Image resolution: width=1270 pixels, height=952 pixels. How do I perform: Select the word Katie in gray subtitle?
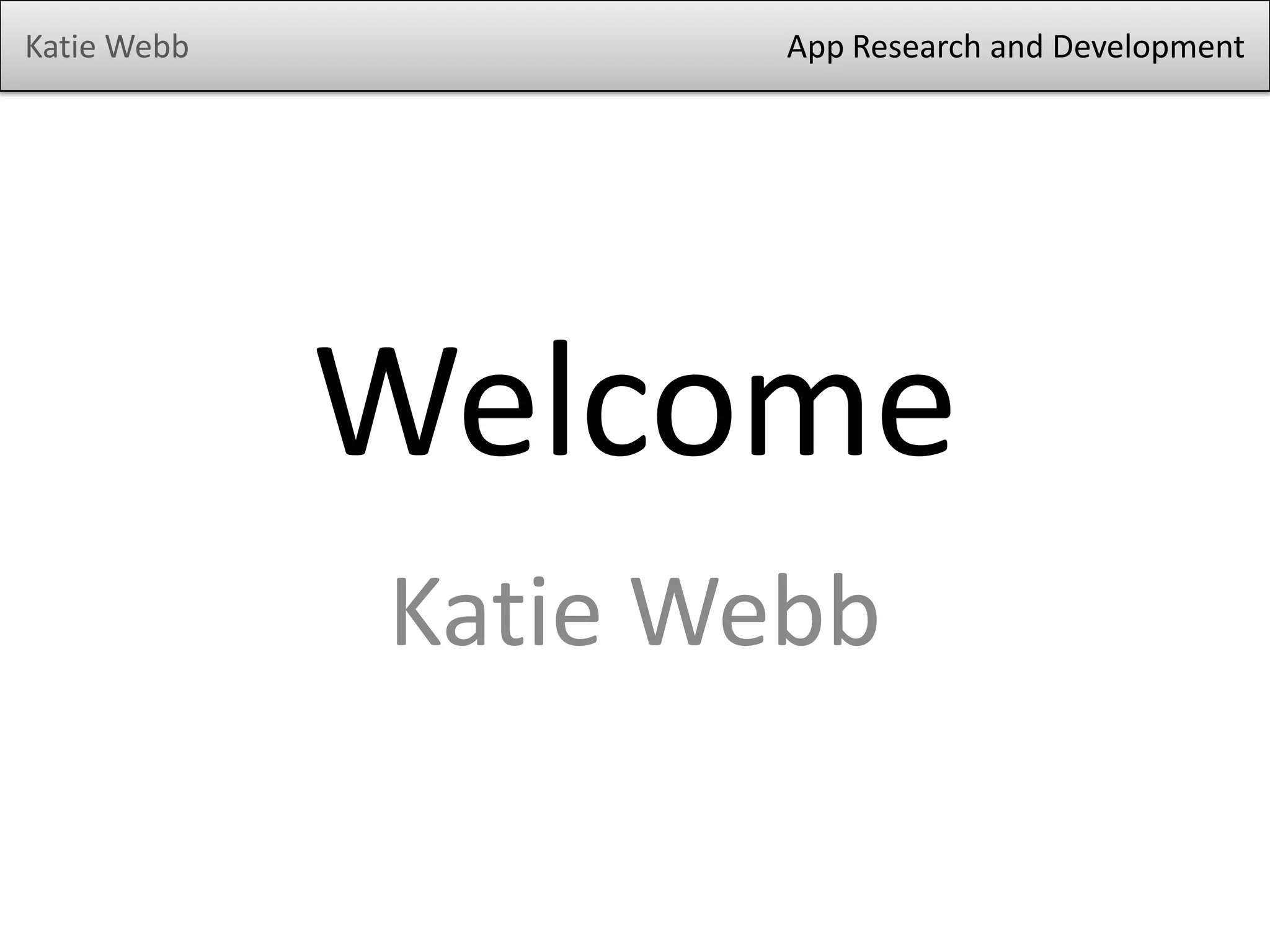496,612
